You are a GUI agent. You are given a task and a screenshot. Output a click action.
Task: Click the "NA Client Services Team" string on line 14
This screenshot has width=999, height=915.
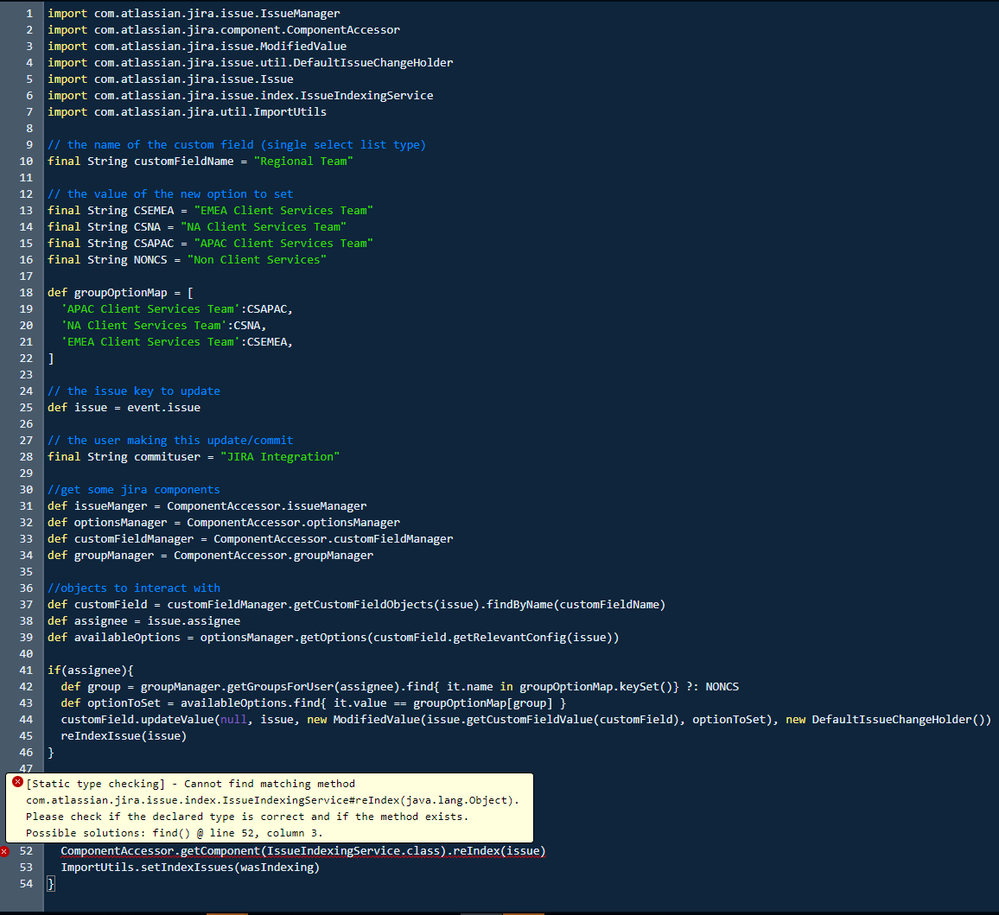click(264, 227)
